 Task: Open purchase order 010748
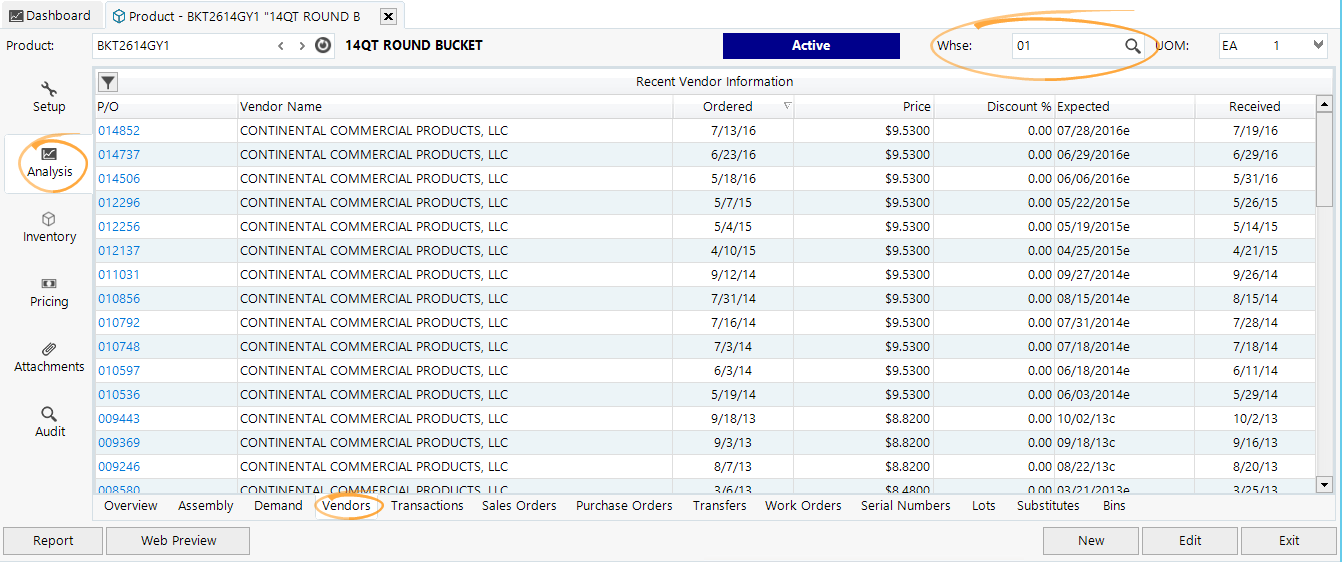pos(119,347)
